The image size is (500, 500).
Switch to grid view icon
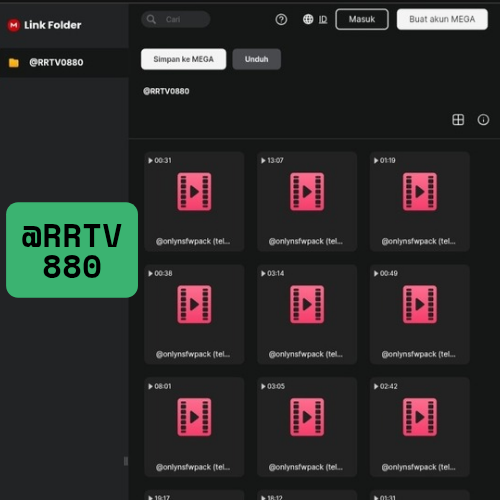tap(458, 120)
